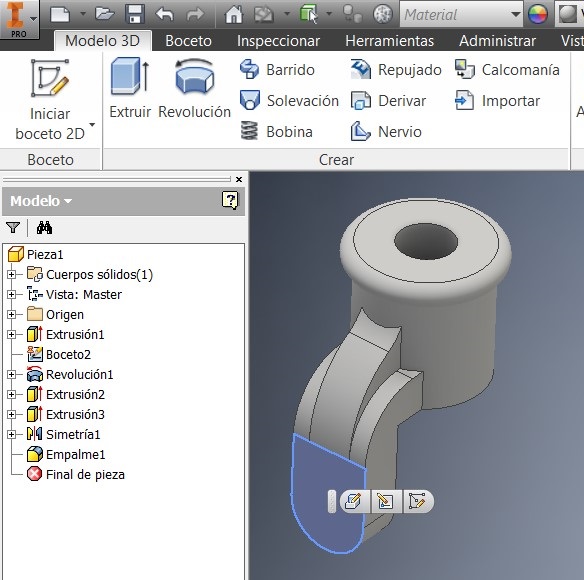Click the Boceto panel label
Viewport: 584px width, 580px height.
50,160
